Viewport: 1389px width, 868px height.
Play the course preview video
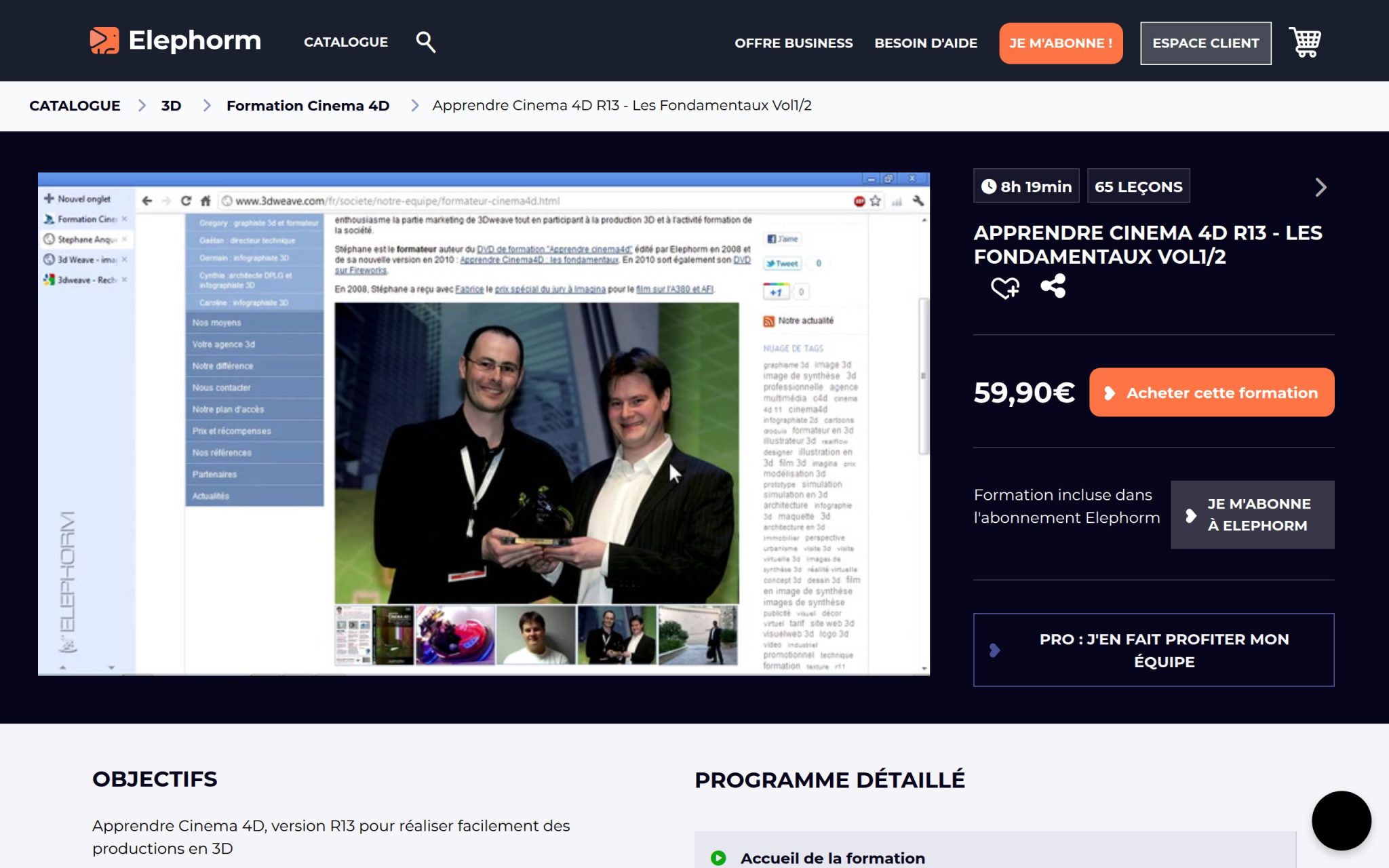point(484,424)
